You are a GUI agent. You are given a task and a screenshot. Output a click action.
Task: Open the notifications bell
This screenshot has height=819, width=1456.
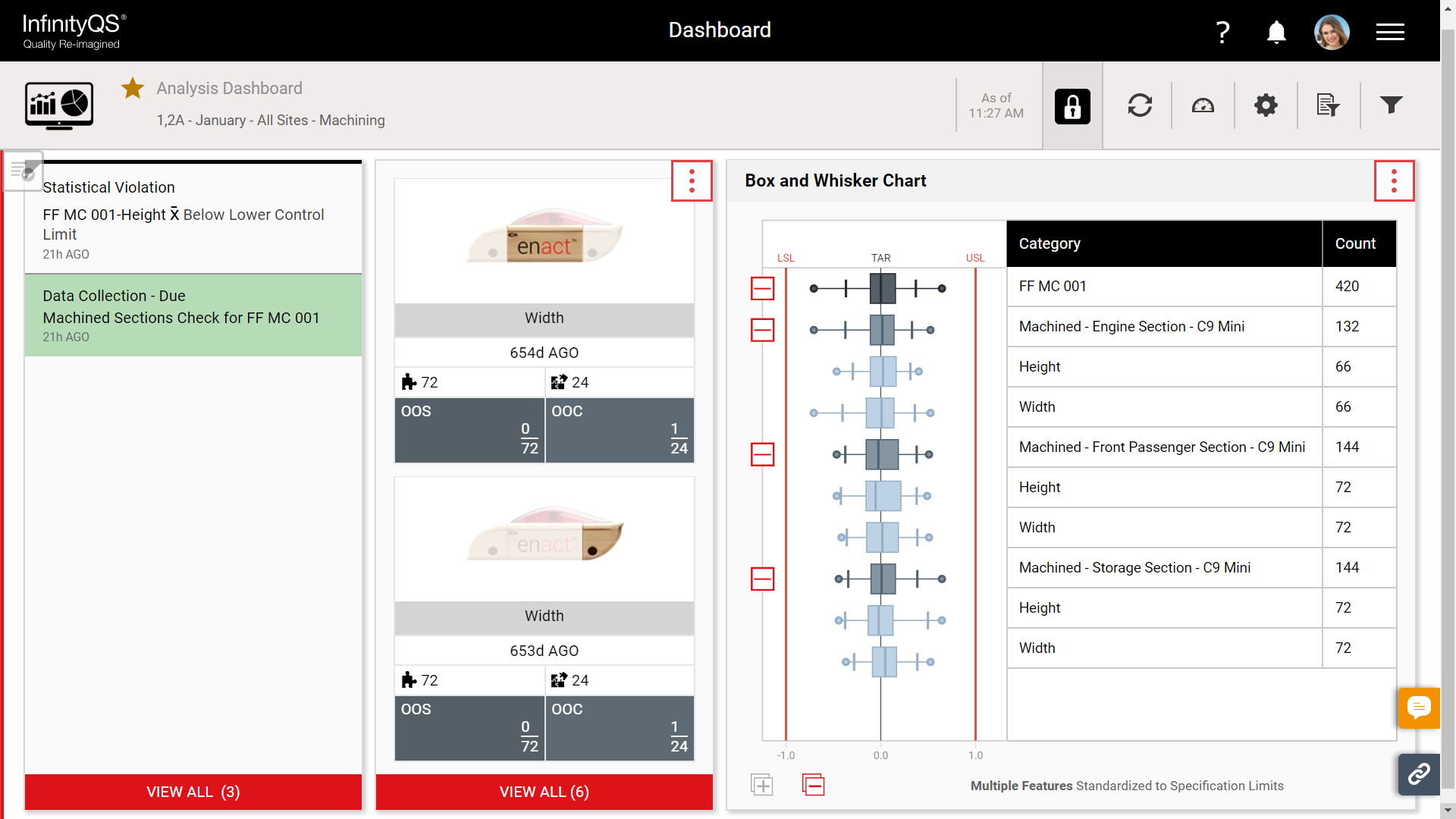[x=1276, y=32]
